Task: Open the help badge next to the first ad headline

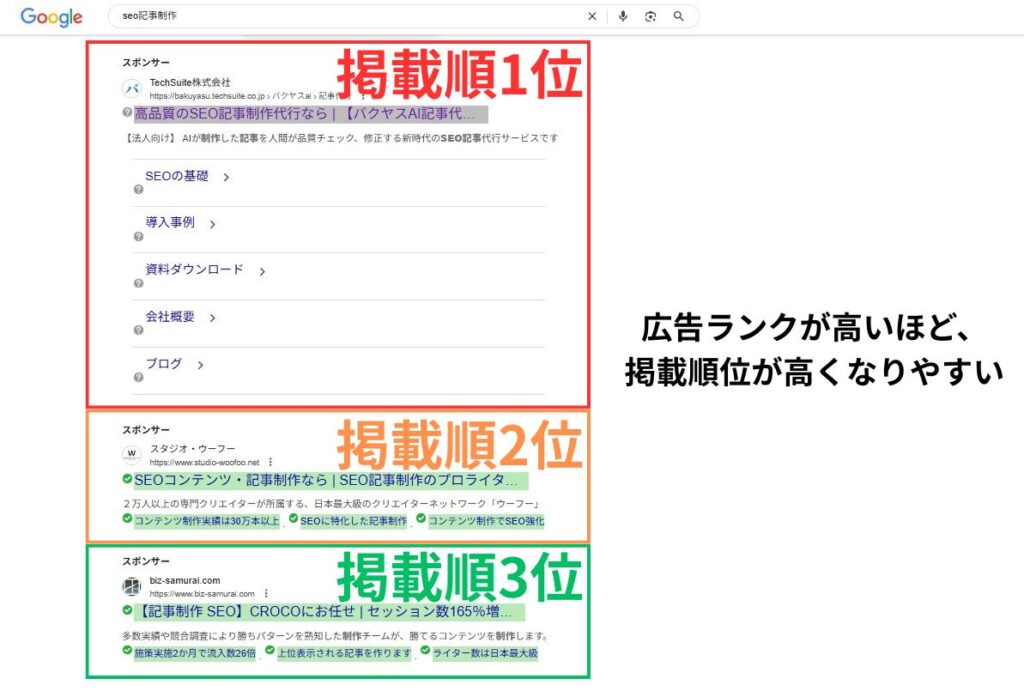Action: pos(126,112)
